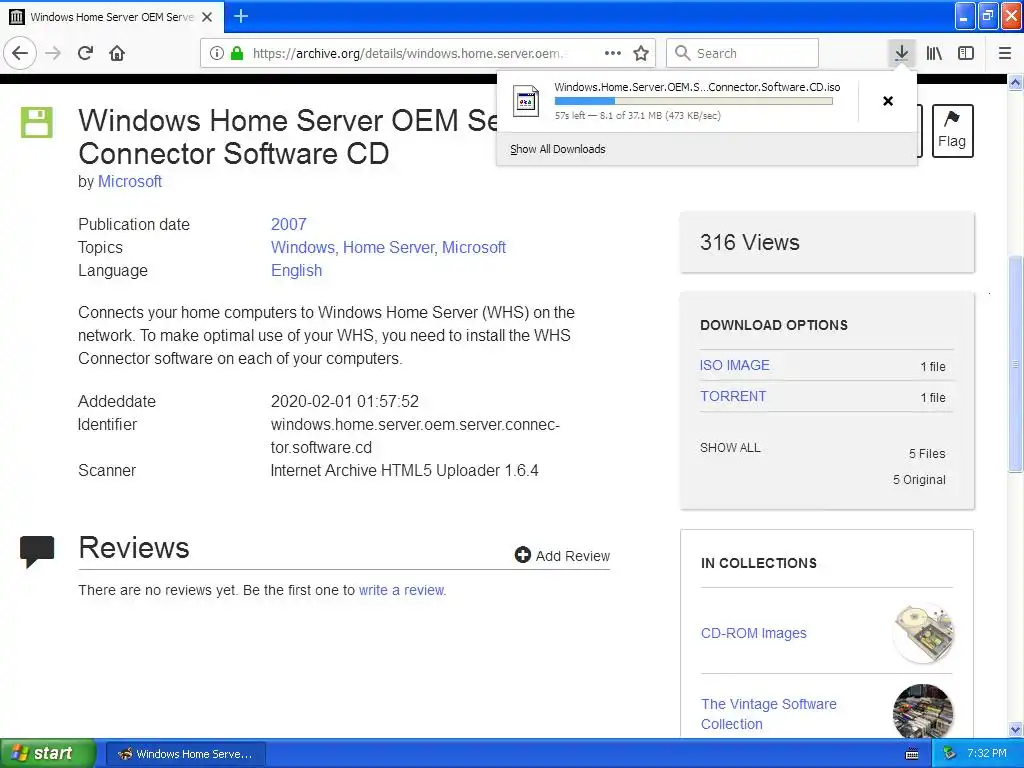Click the page scroll down arrow
Viewport: 1024px width, 768px height.
tap(1016, 729)
